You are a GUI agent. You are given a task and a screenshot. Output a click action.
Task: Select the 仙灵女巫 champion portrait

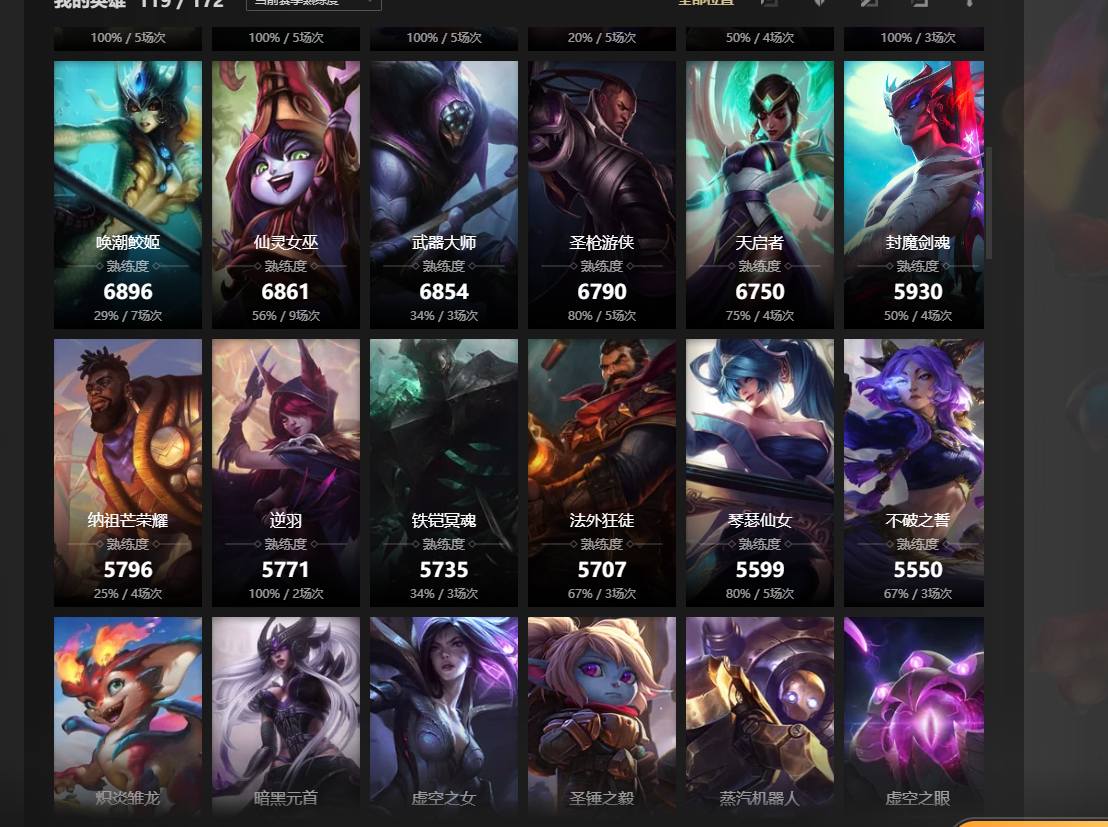click(285, 194)
